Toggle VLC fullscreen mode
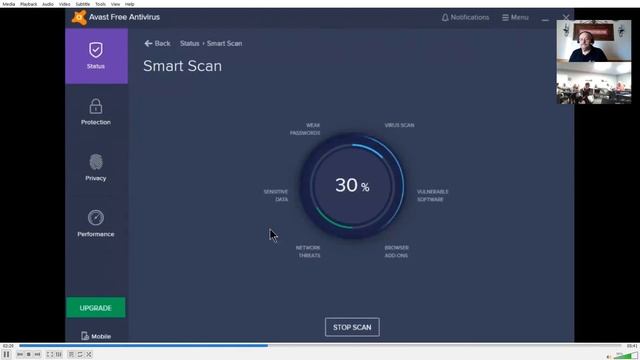 pos(50,354)
